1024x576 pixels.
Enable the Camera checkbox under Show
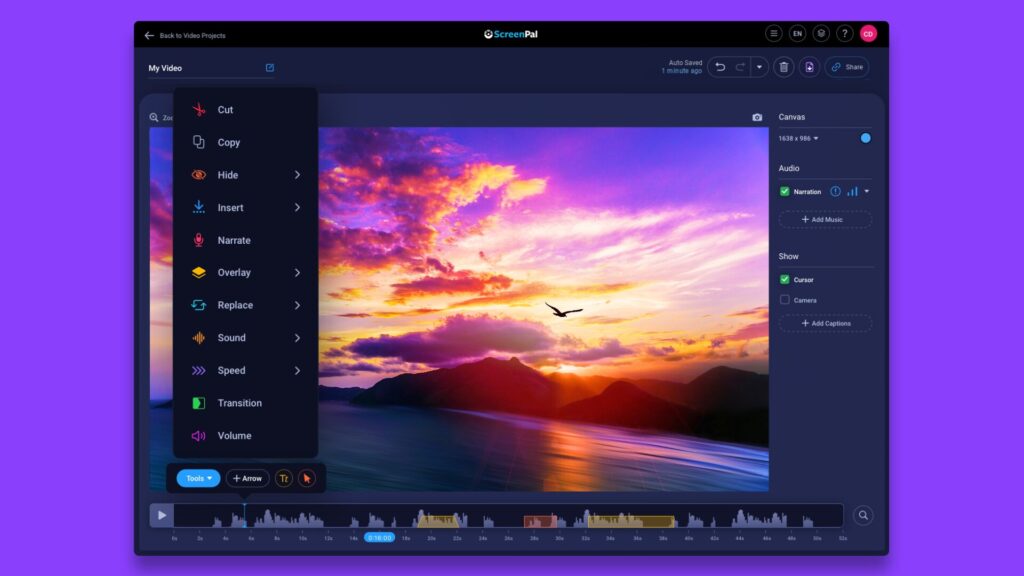point(784,301)
